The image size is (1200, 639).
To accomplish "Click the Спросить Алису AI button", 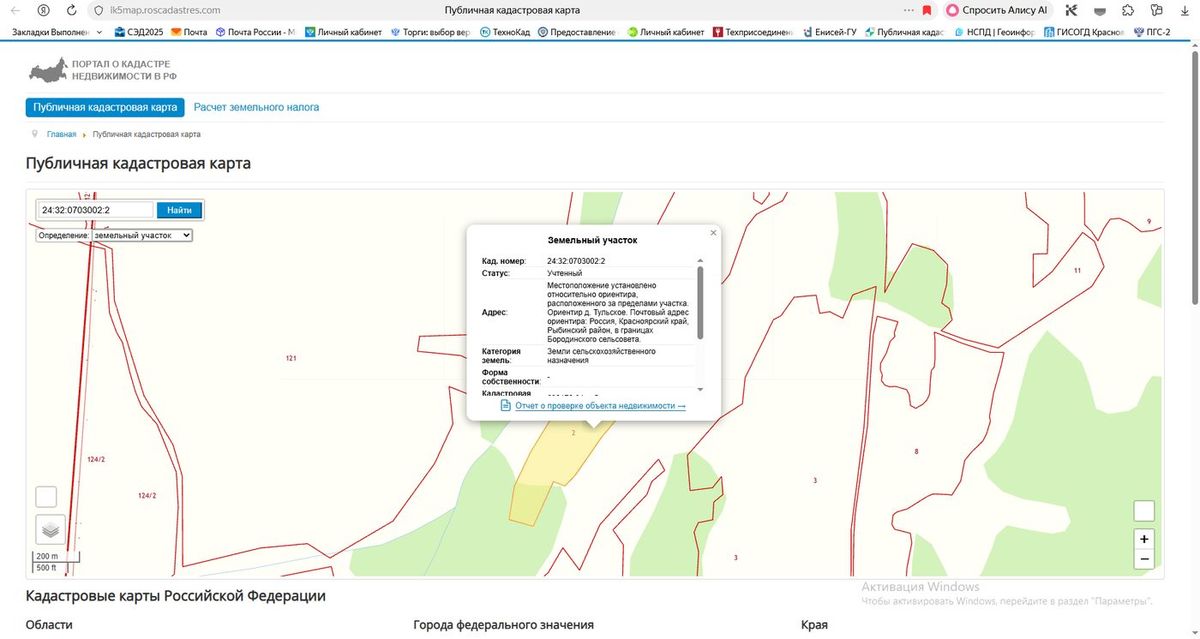I will [997, 10].
